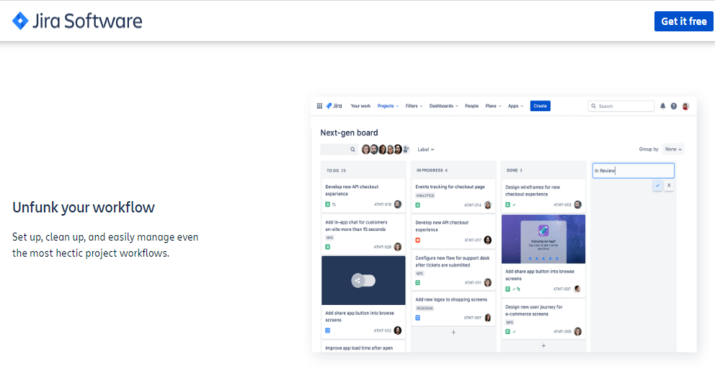Open the app switcher grid icon
This screenshot has width=715, height=375.
pyautogui.click(x=319, y=106)
